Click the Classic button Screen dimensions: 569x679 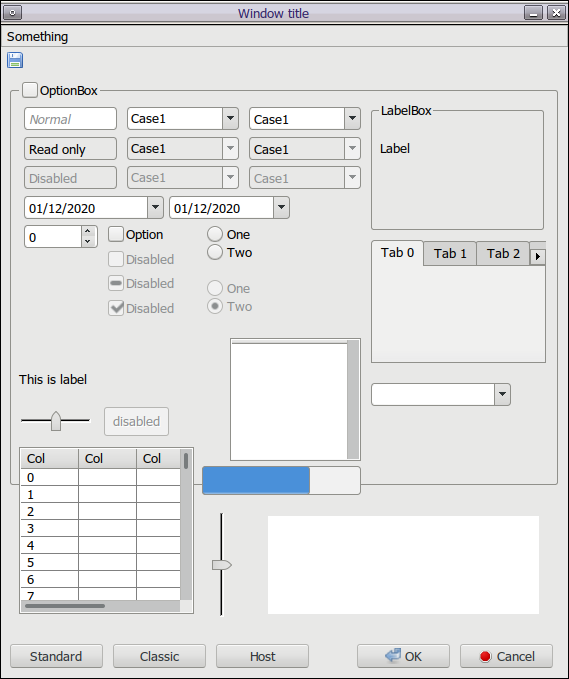(x=159, y=656)
